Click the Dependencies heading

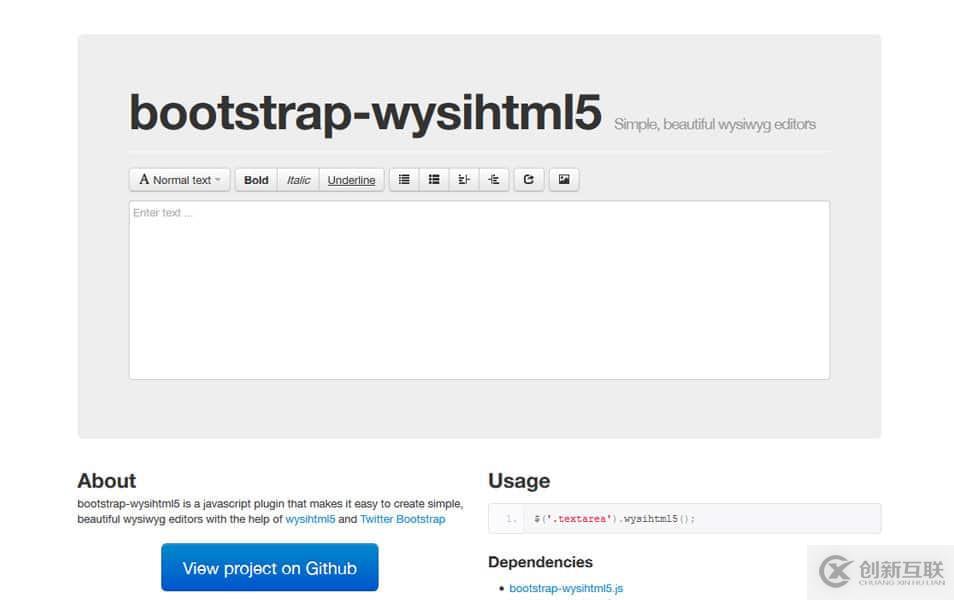[540, 562]
